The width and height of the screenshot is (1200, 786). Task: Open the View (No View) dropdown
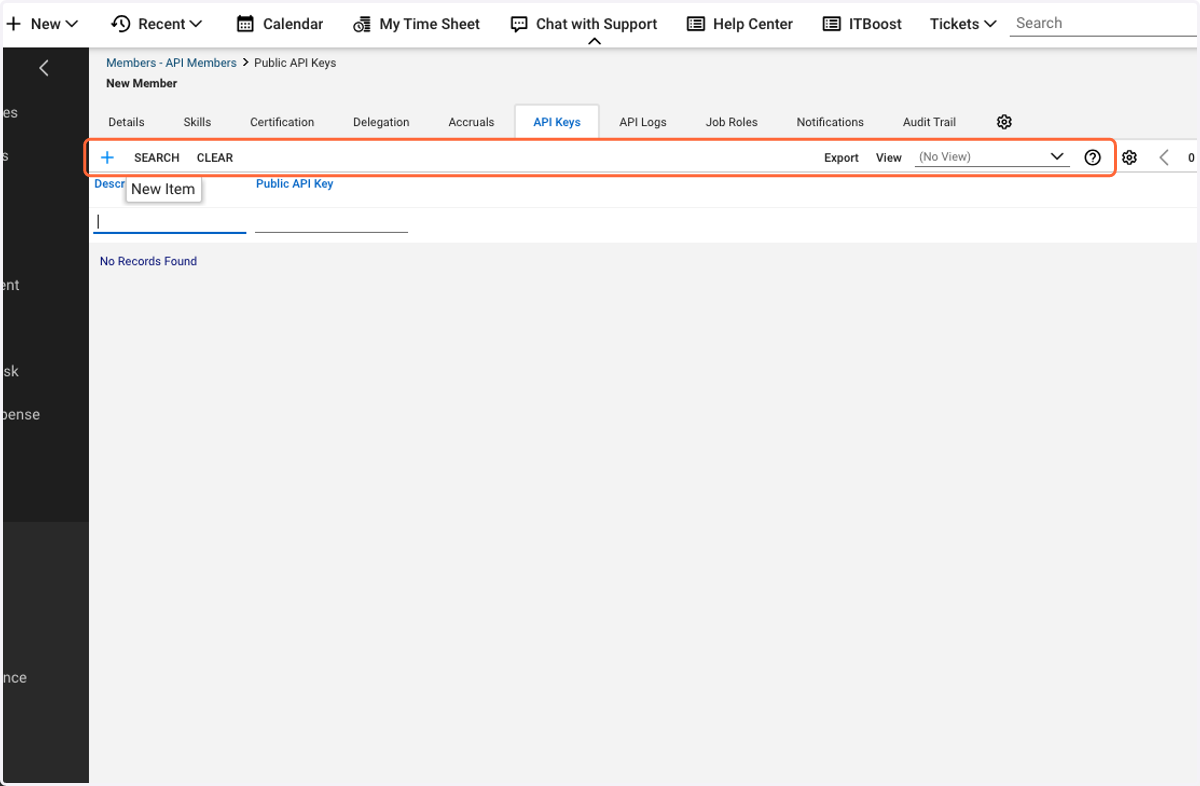pos(992,157)
